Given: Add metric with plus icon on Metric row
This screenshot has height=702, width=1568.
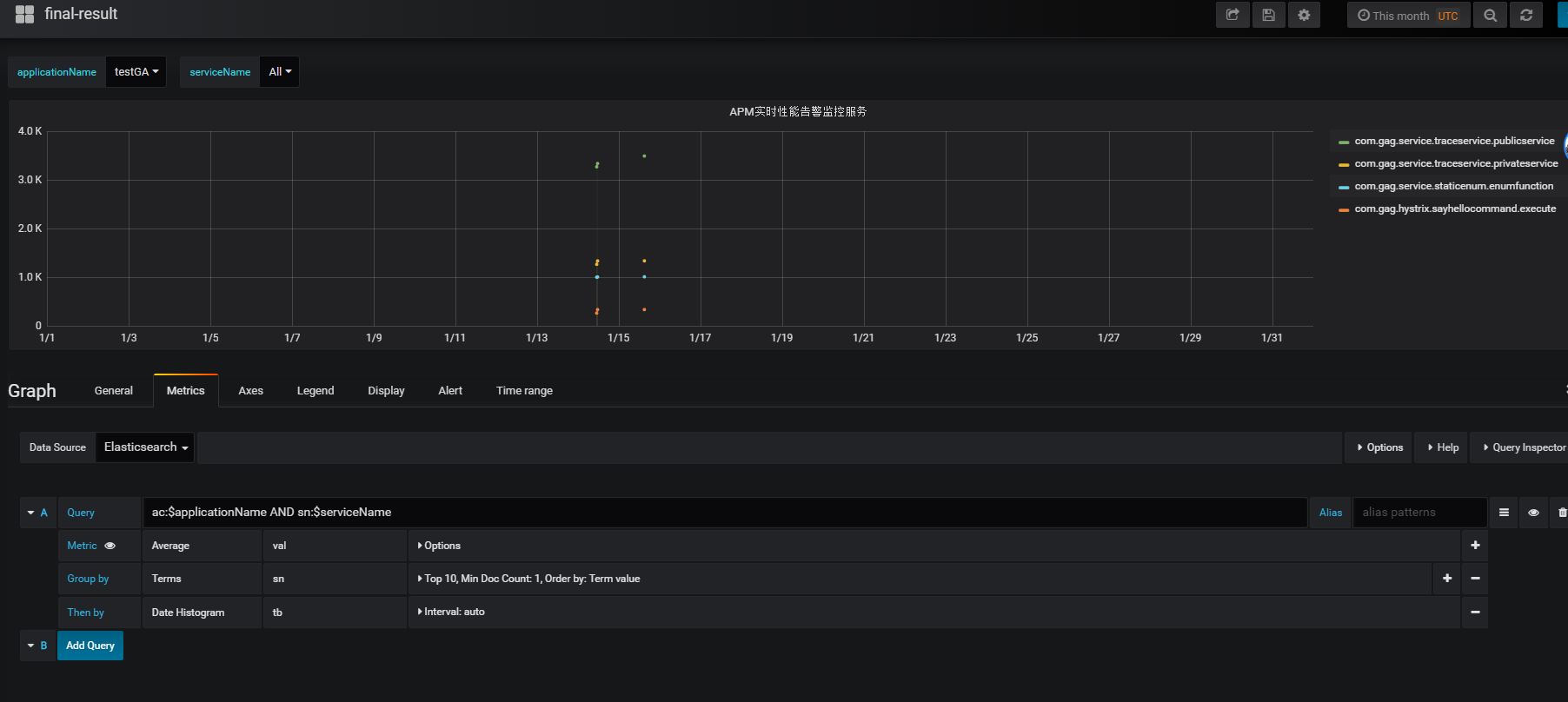Looking at the screenshot, I should click(x=1475, y=546).
